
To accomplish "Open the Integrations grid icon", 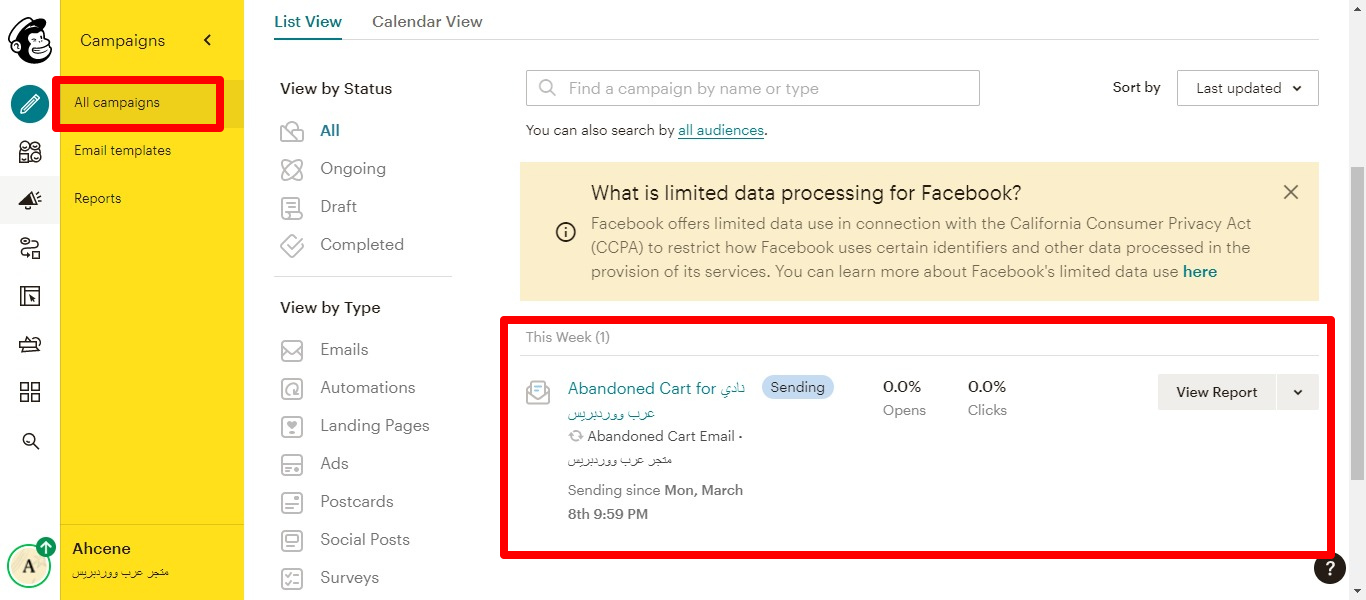I will click(30, 392).
